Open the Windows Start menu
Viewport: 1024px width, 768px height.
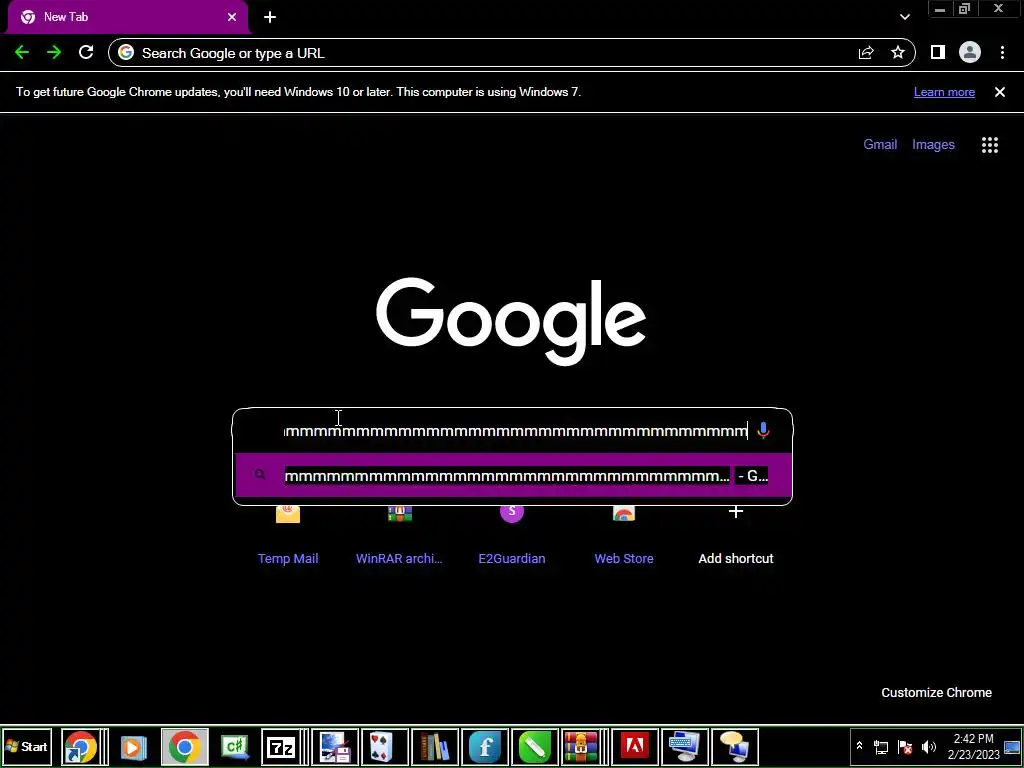(27, 746)
